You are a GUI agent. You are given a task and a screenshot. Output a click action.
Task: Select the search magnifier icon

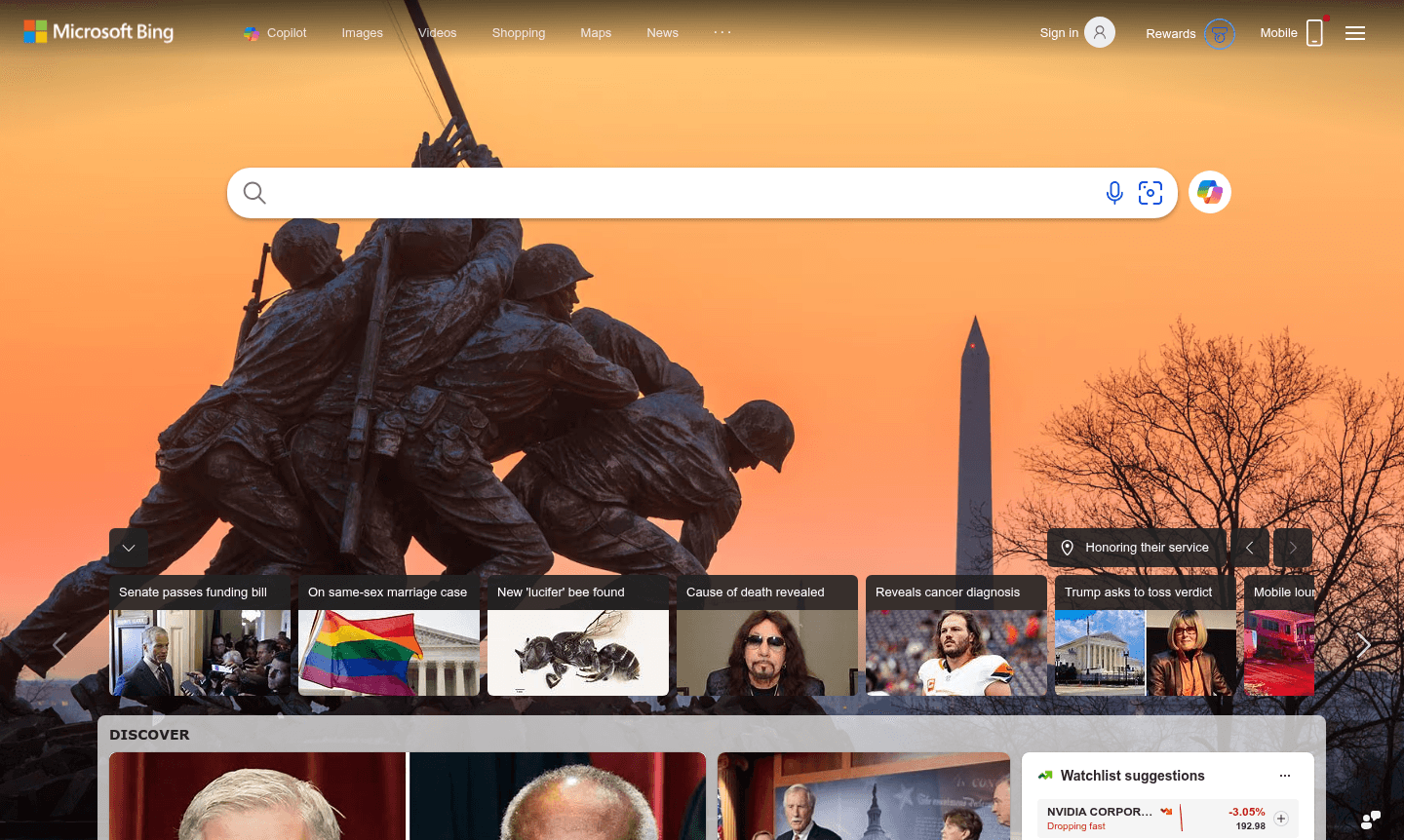253,192
